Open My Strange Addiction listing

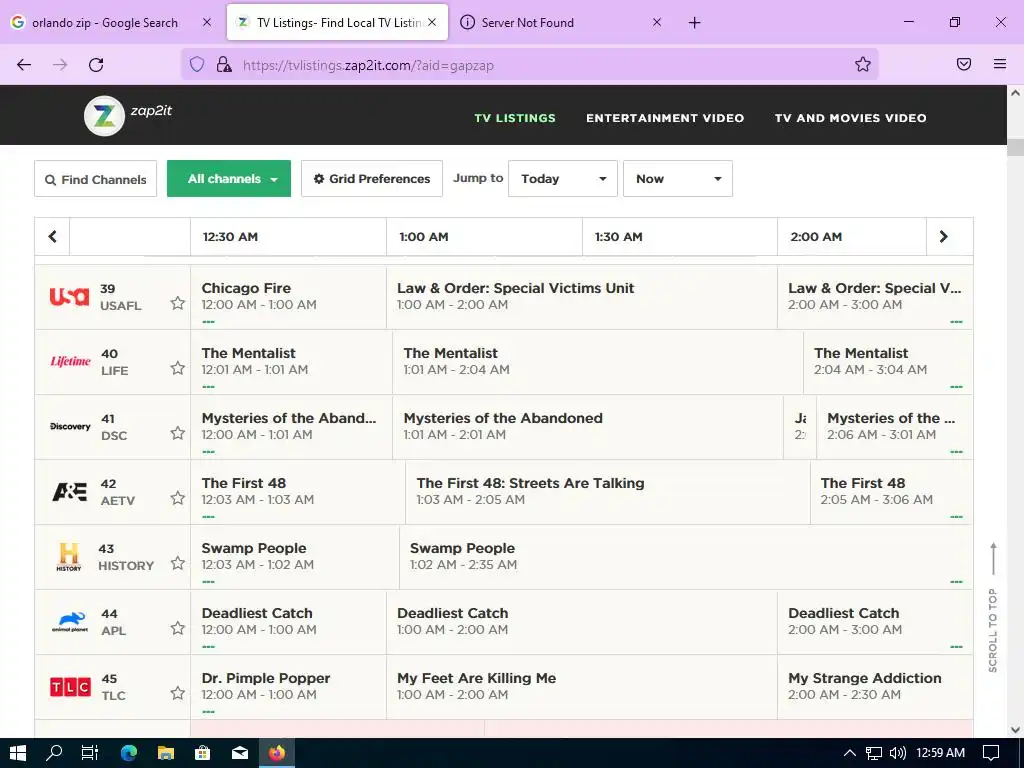click(x=874, y=686)
